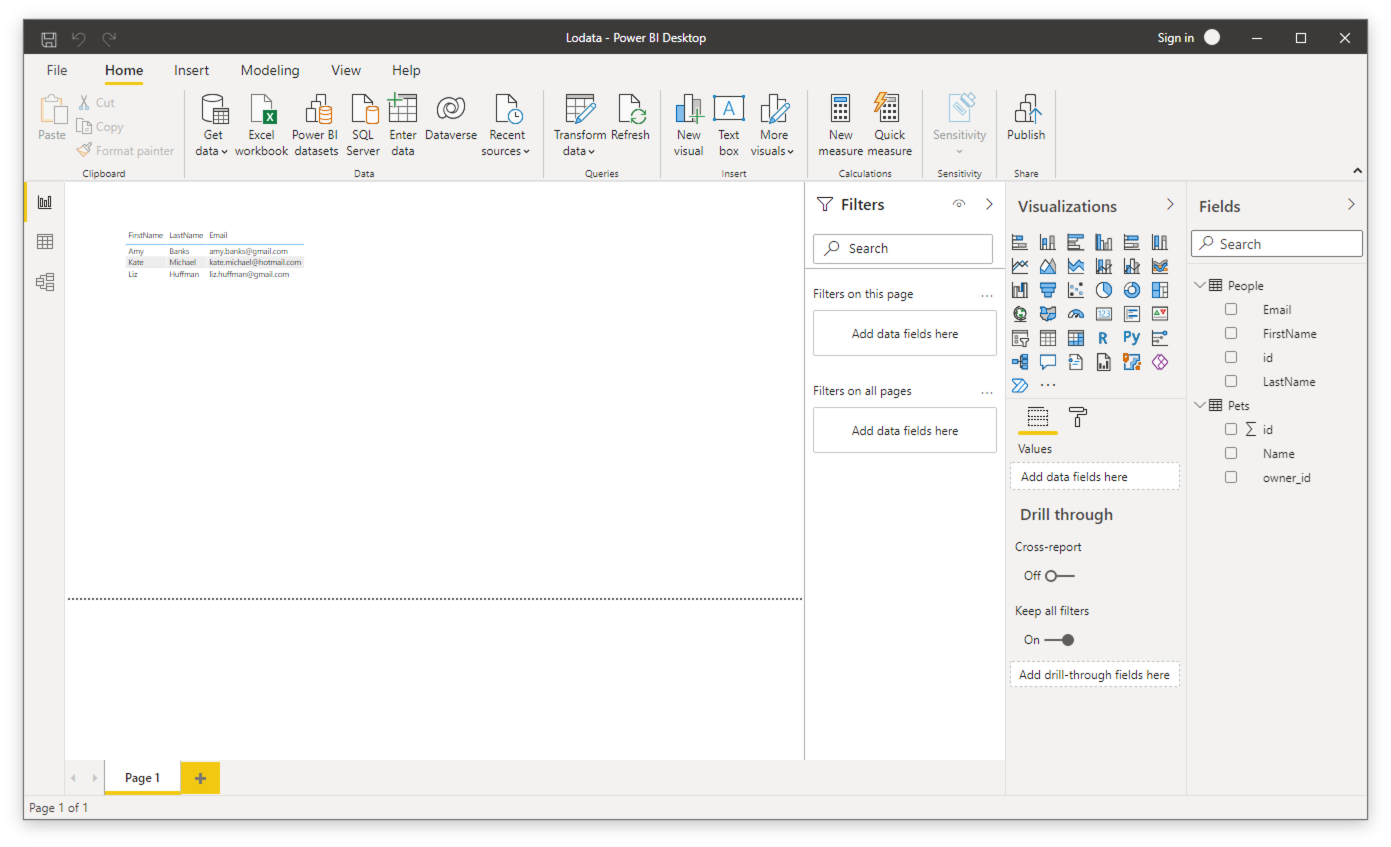
Task: Pick the funnel chart visualization
Action: point(1047,290)
